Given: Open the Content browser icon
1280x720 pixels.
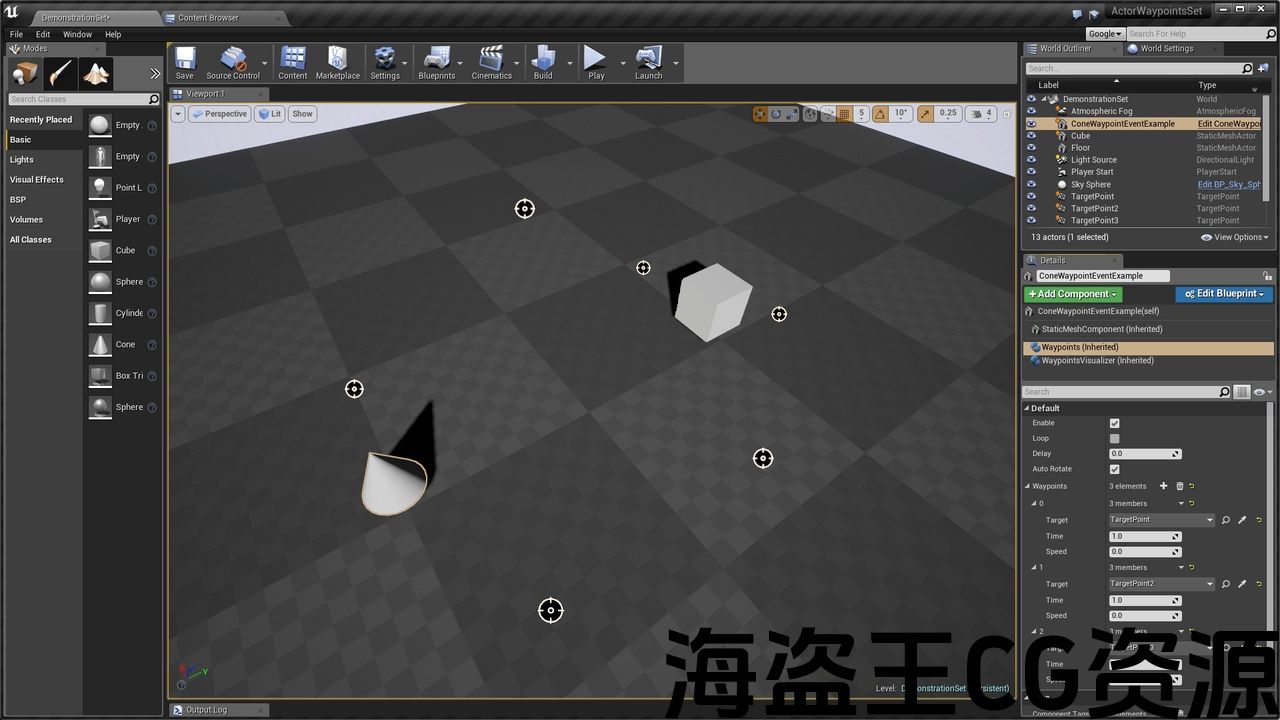Looking at the screenshot, I should pos(292,62).
